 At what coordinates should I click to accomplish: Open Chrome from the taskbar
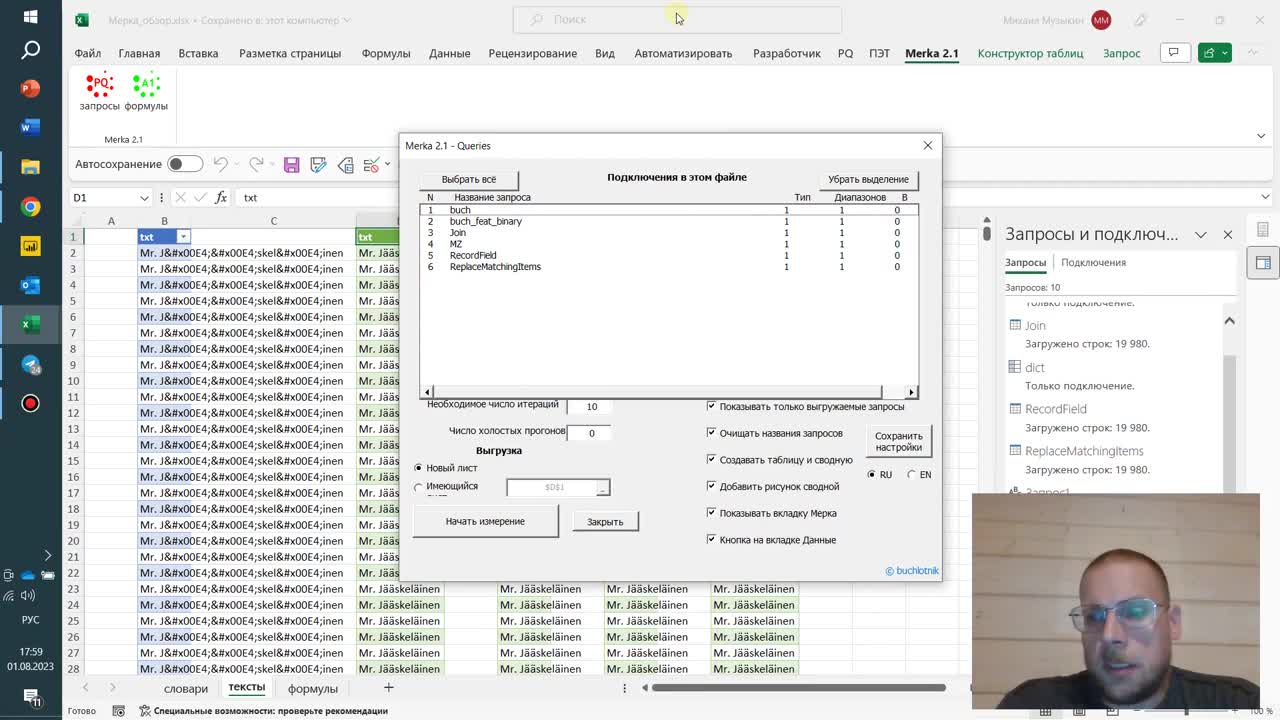tap(30, 207)
